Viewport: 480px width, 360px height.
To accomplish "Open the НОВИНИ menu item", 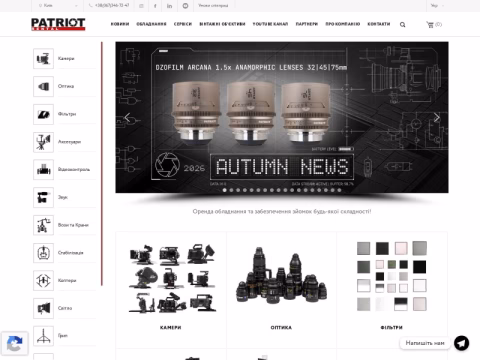I will [120, 24].
